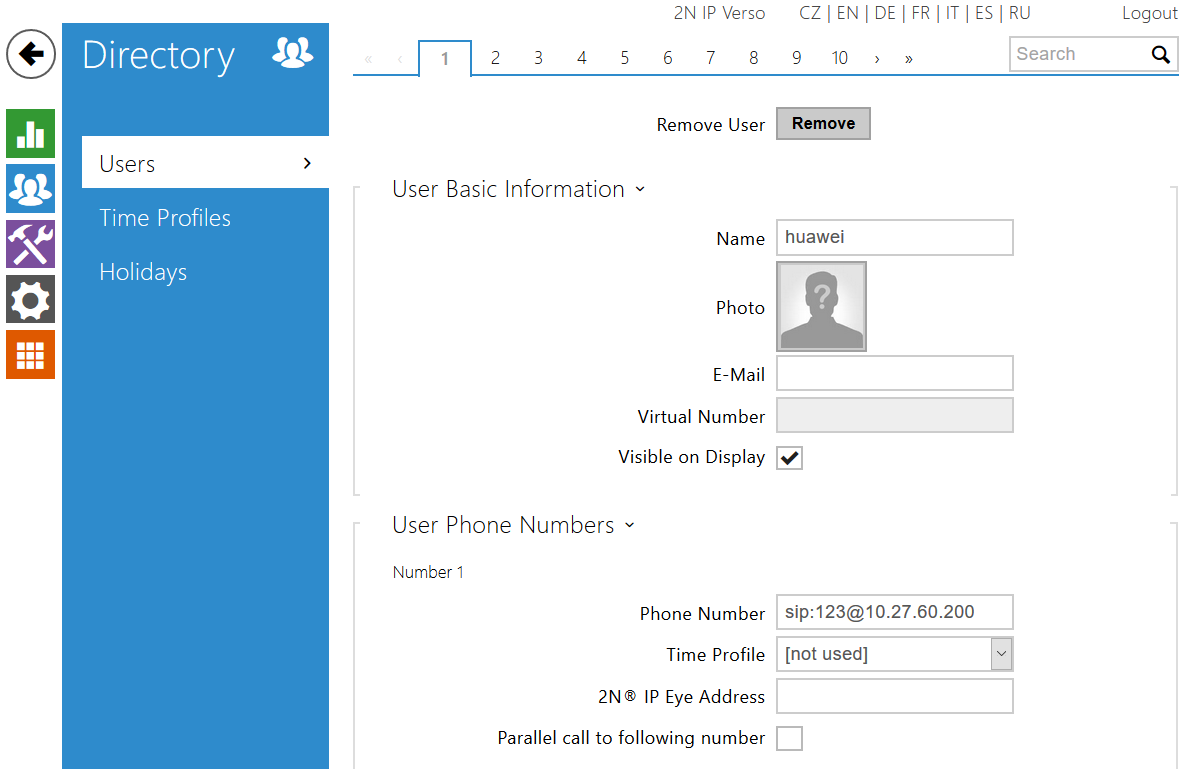Open the Time Profiles menu item
1182x769 pixels.
pyautogui.click(x=165, y=218)
